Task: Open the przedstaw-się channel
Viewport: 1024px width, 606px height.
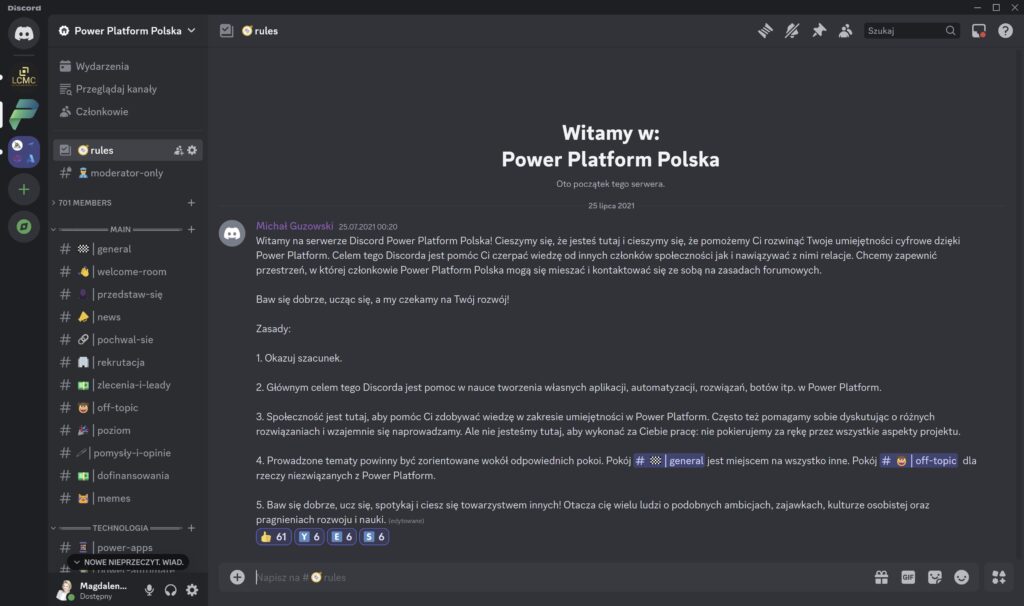Action: (x=127, y=295)
